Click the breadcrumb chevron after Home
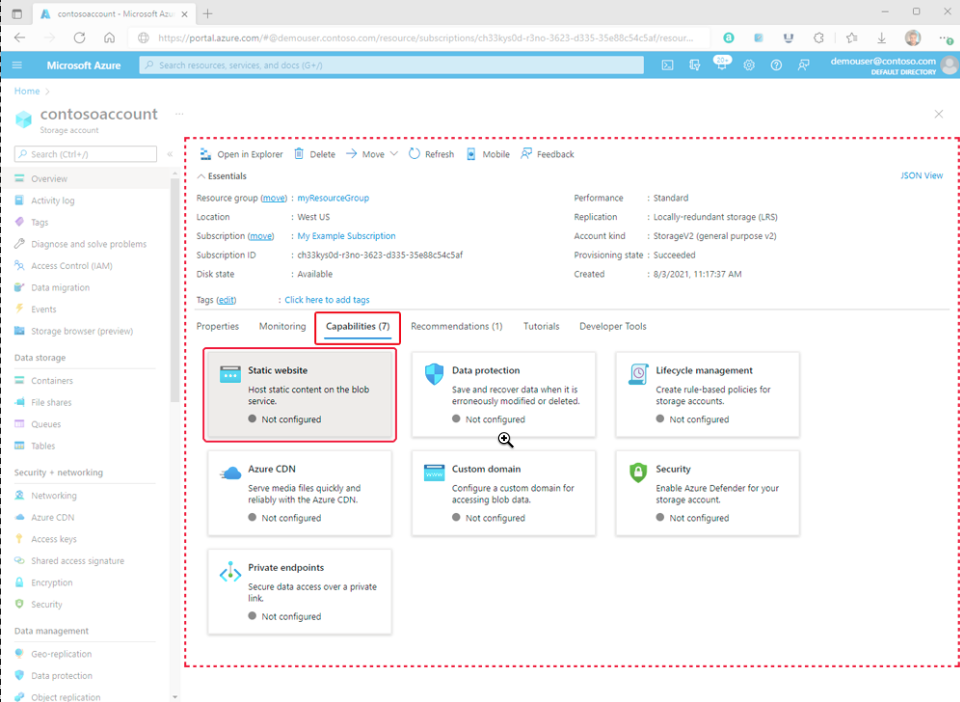 (x=48, y=91)
